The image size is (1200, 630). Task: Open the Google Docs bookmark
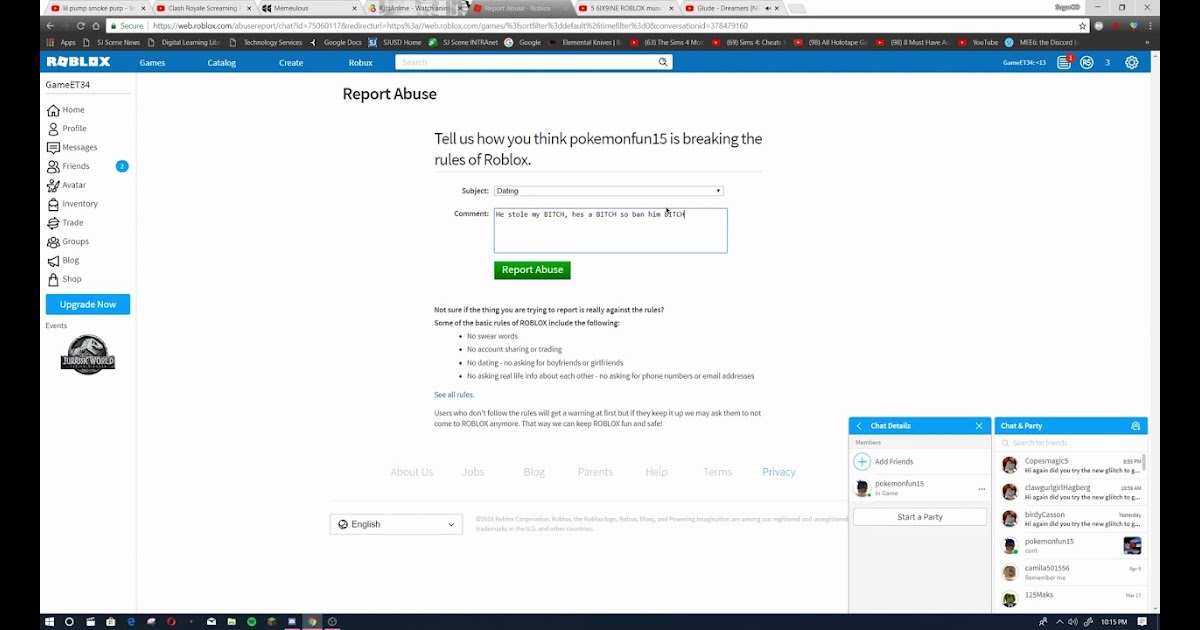(335, 43)
